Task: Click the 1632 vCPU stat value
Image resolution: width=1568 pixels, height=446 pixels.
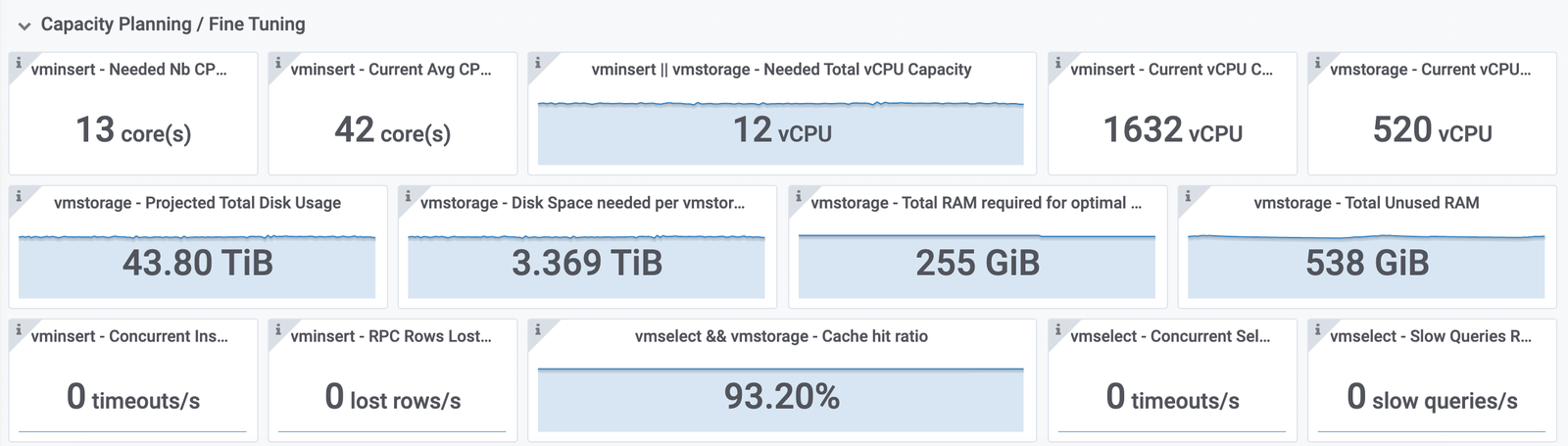Action: pyautogui.click(x=1172, y=130)
